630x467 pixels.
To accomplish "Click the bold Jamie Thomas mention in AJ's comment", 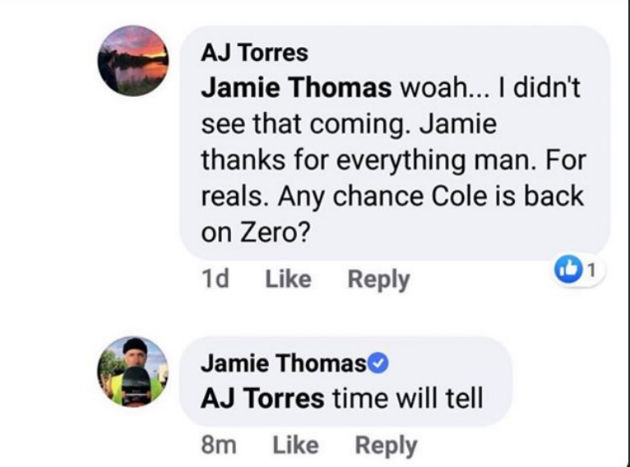I will (x=296, y=88).
